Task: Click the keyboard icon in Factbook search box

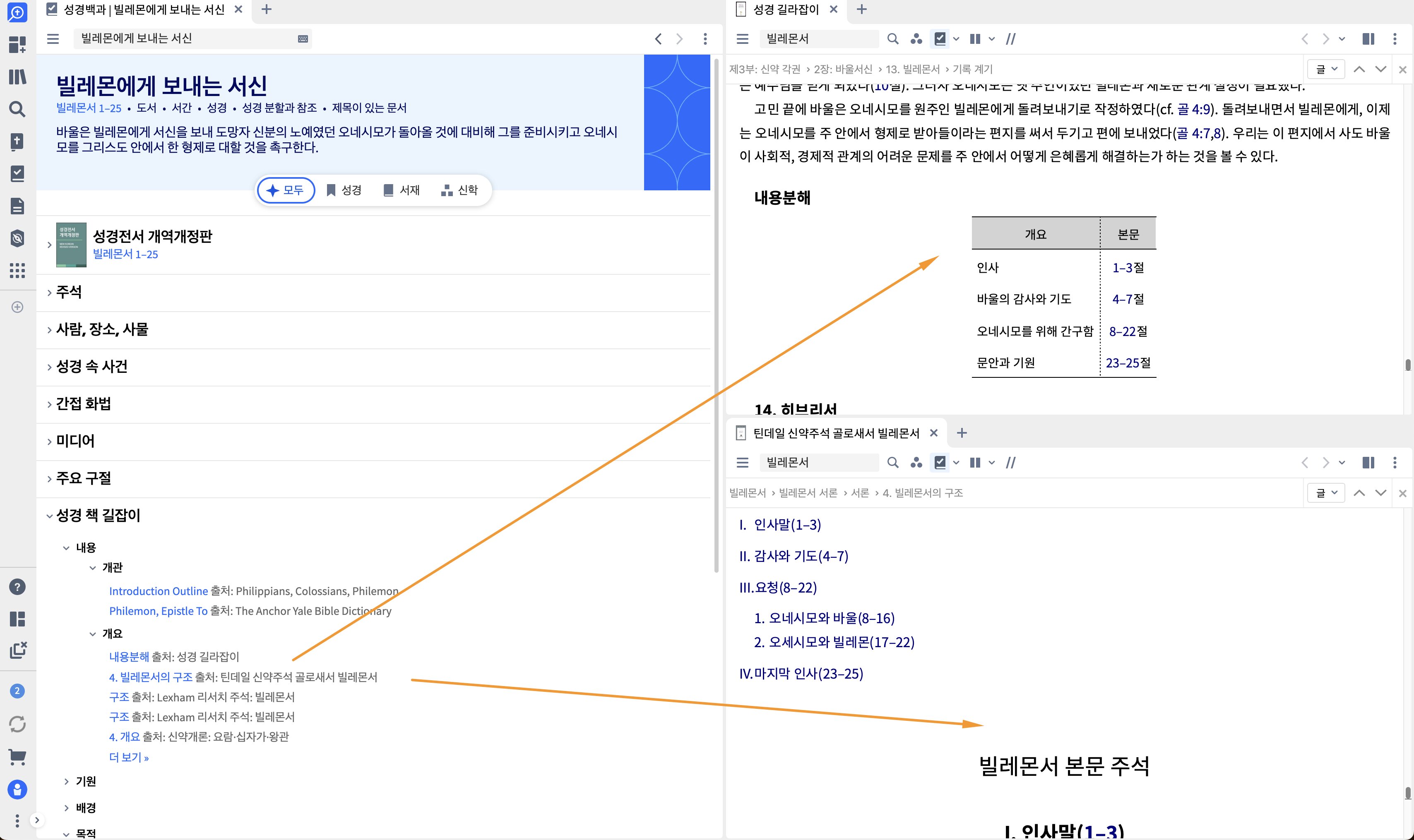Action: (x=303, y=38)
